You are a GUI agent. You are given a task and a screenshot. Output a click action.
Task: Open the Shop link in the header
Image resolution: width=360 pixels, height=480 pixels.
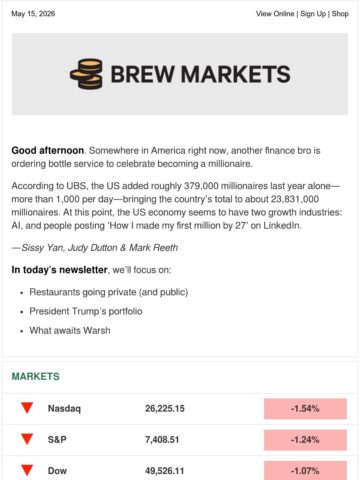[x=340, y=14]
